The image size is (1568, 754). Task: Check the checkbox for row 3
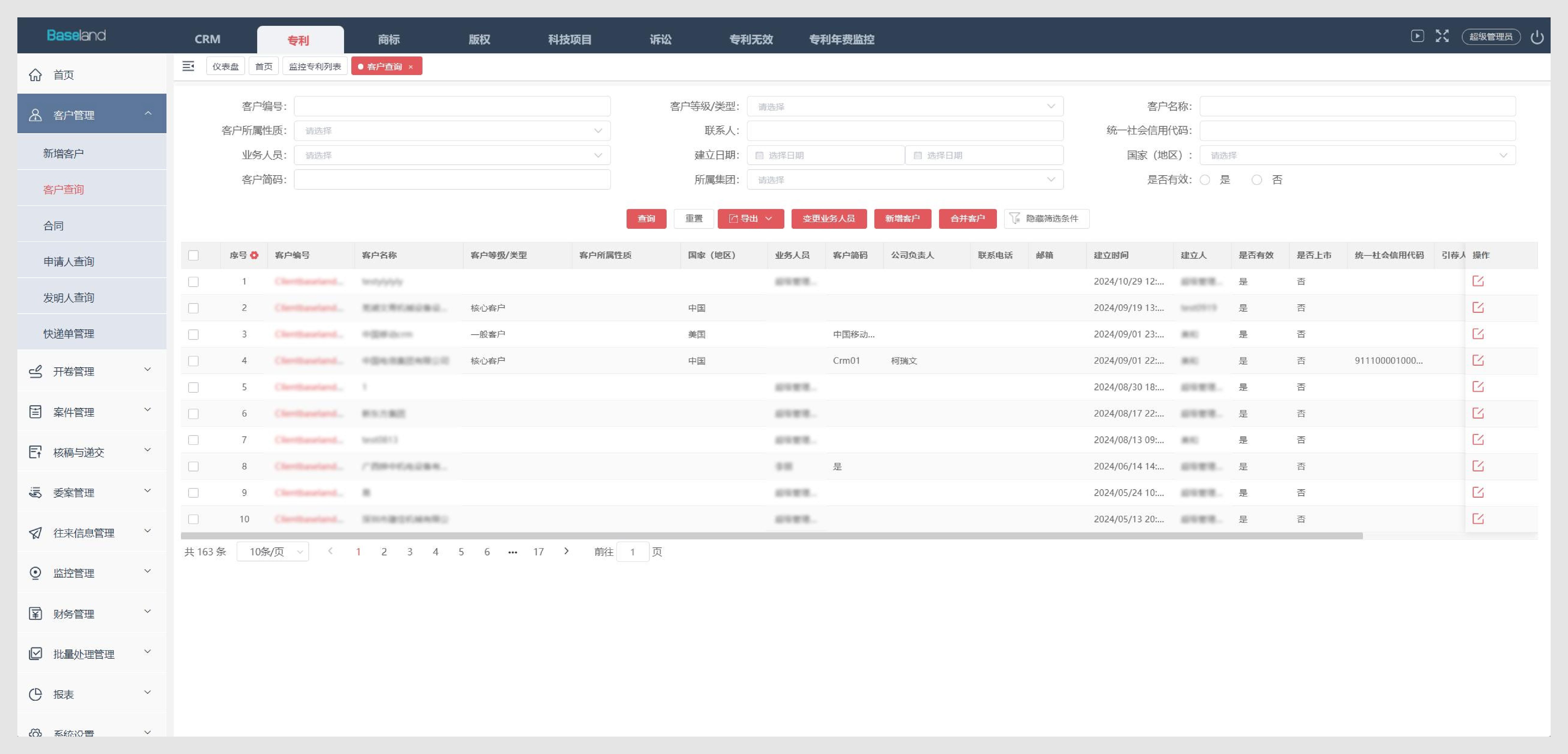pos(193,334)
